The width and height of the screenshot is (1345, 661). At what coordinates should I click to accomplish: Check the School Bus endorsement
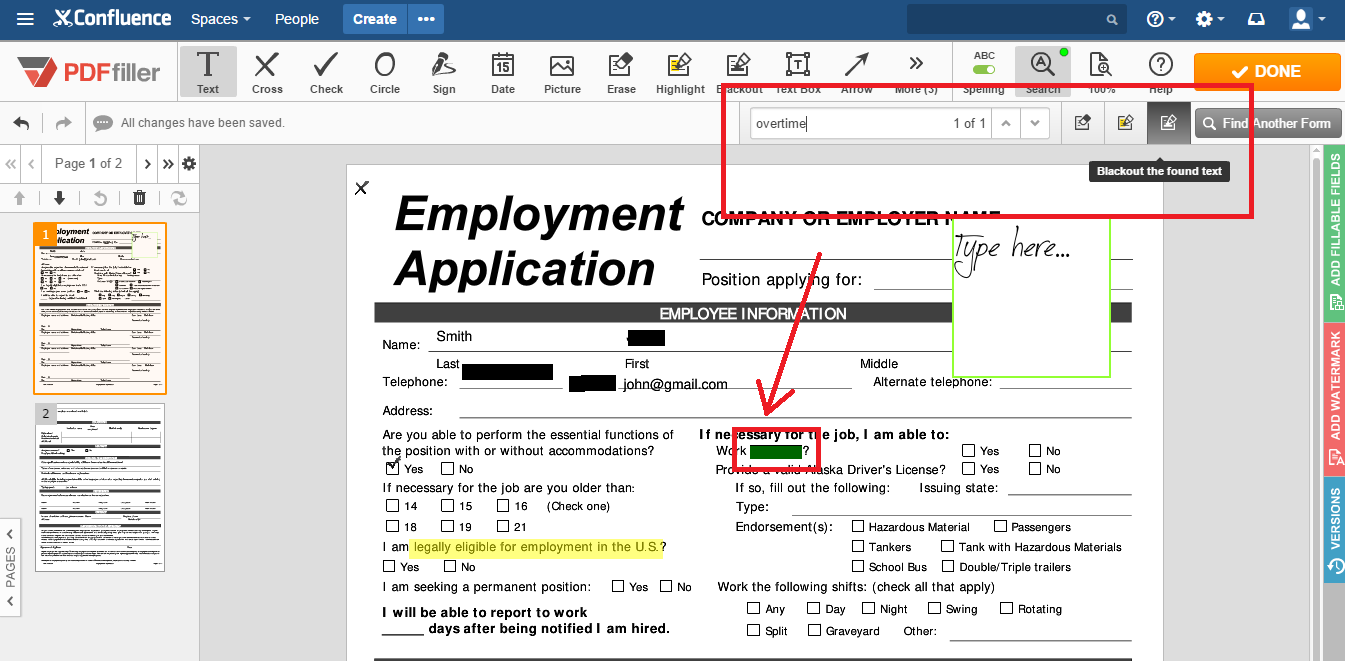[x=858, y=566]
